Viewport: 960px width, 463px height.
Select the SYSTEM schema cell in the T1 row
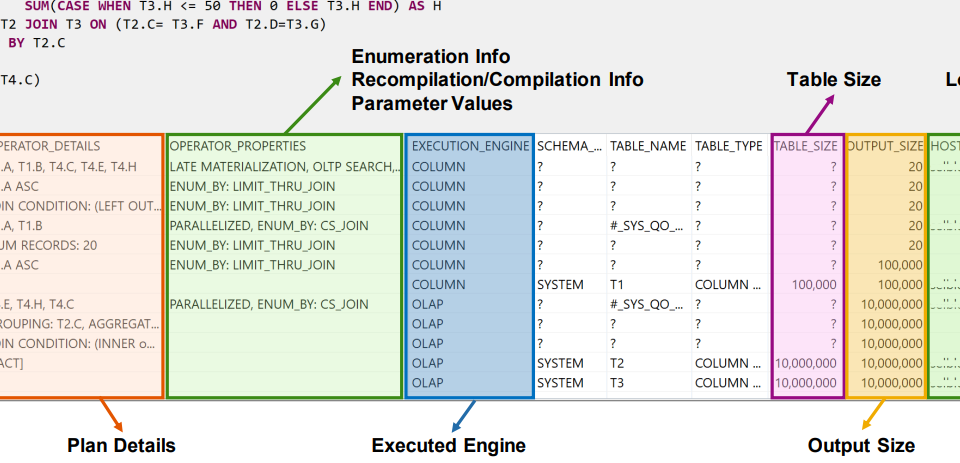tap(560, 285)
